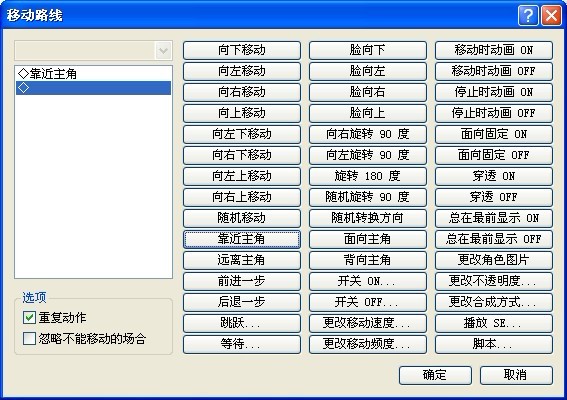Screen dimensions: 567x400
Task: Select the 向左移动 command
Action: [242, 71]
